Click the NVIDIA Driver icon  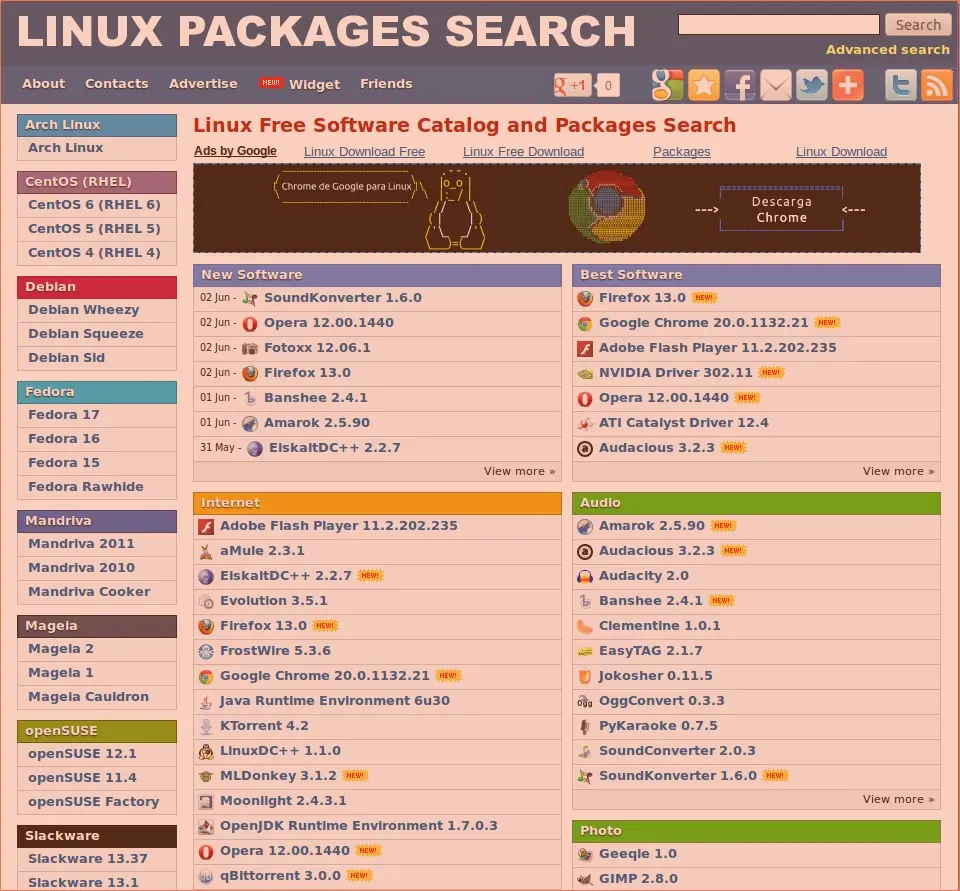pyautogui.click(x=585, y=374)
